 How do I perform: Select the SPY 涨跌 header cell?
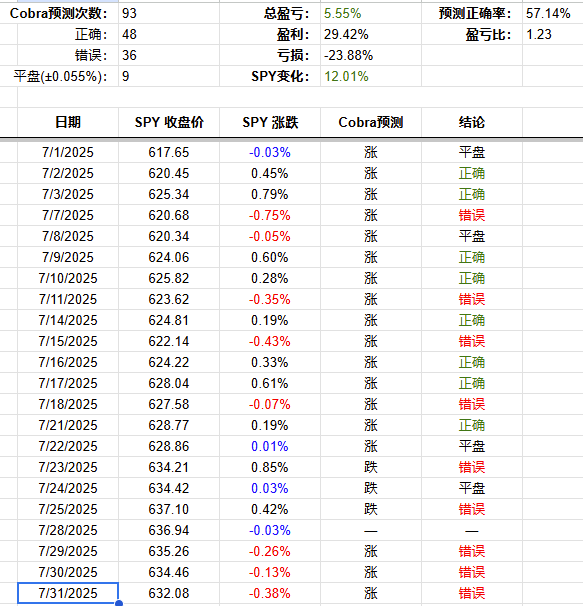[x=270, y=122]
